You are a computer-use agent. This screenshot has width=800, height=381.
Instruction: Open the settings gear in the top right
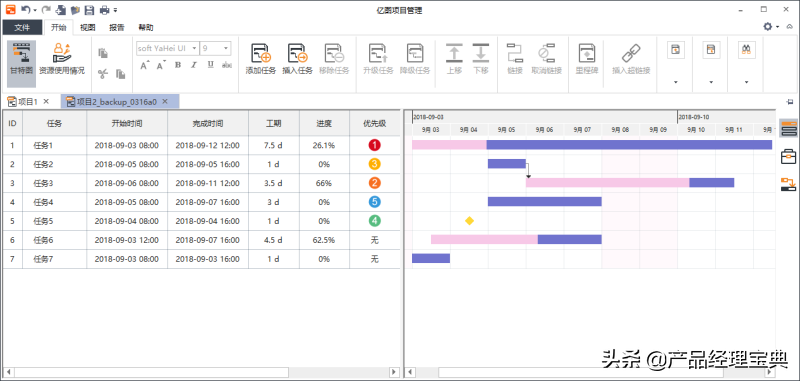767,27
